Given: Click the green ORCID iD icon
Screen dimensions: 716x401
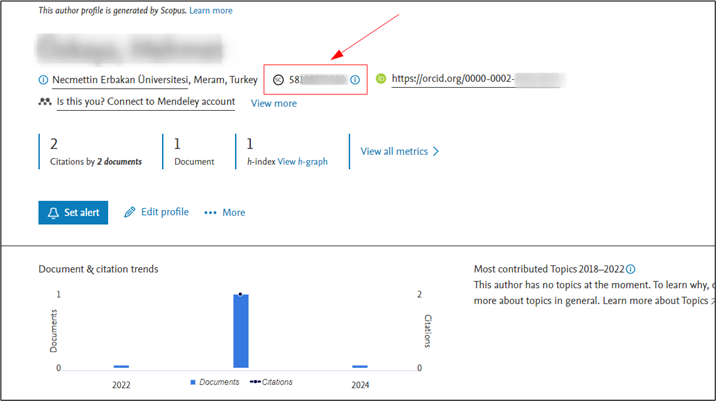Looking at the screenshot, I should 381,79.
